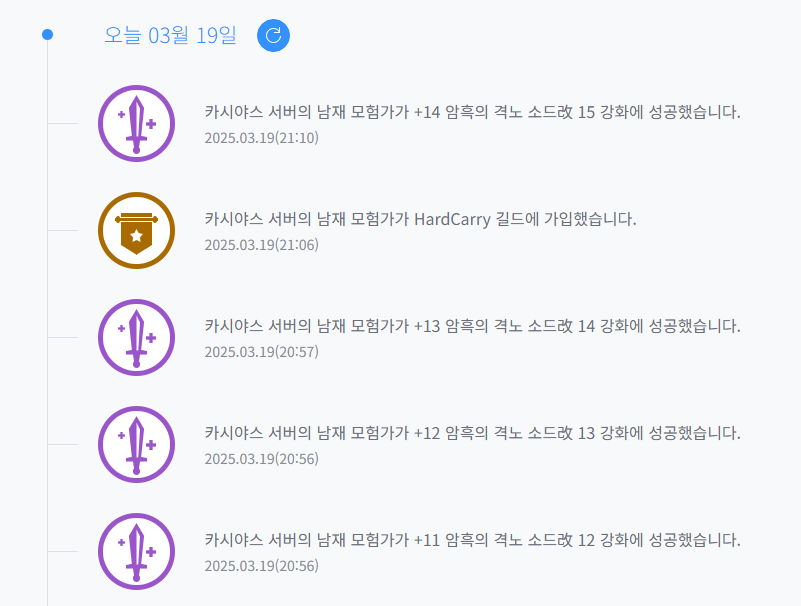The width and height of the screenshot is (801, 606).
Task: Click the timestamp 2025.03.19(21:06)
Action: 262,245
